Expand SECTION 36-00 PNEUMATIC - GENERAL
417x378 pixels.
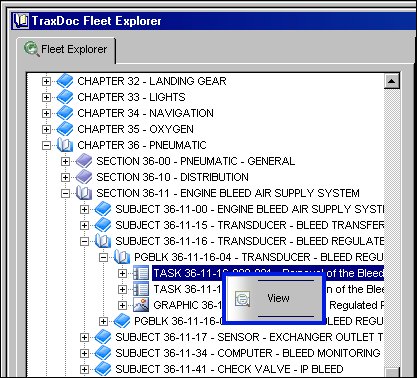click(65, 161)
